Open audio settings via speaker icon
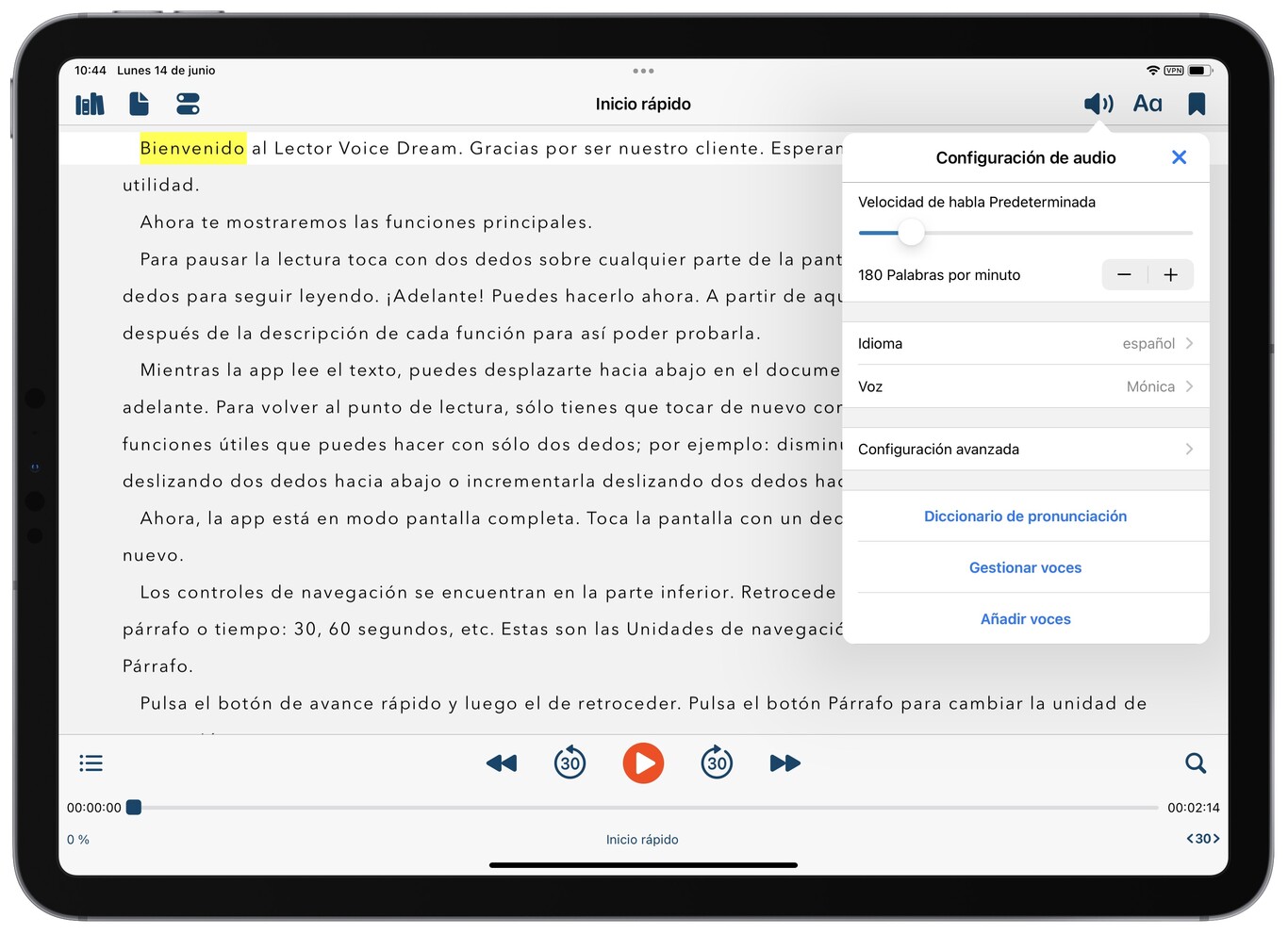This screenshot has height=934, width=1288. tap(1098, 104)
